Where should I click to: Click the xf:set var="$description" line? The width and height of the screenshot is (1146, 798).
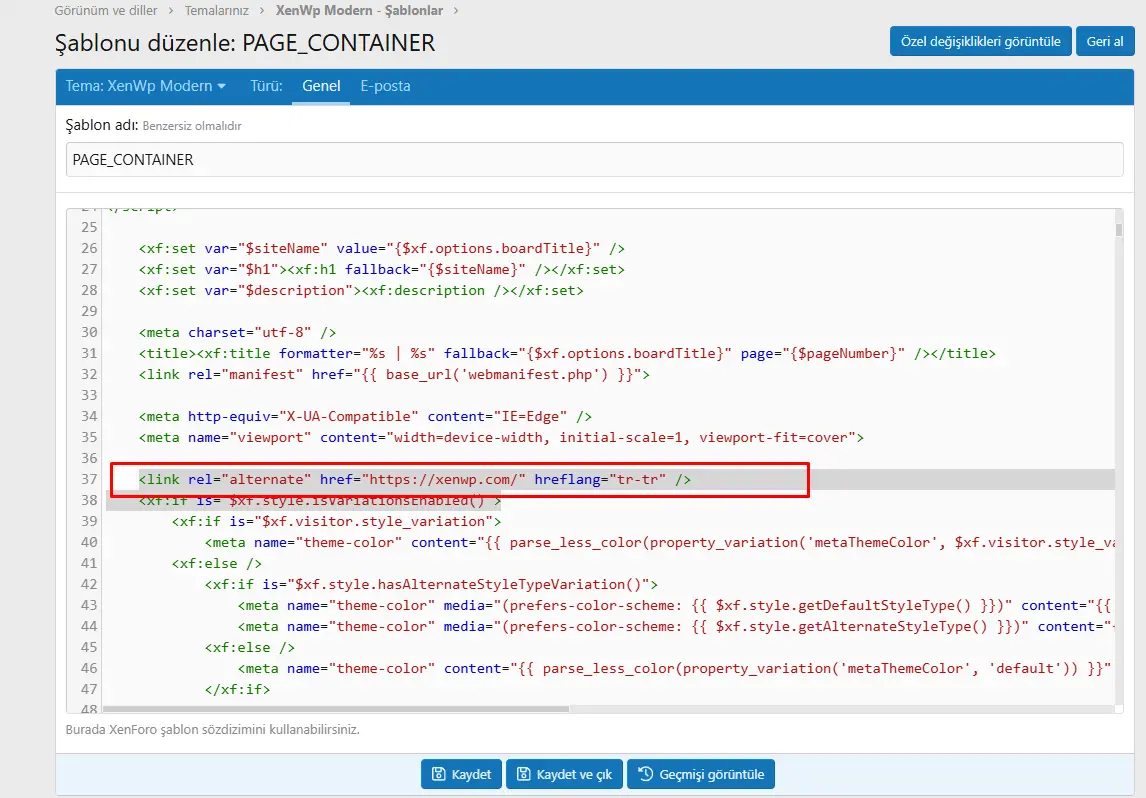(361, 290)
